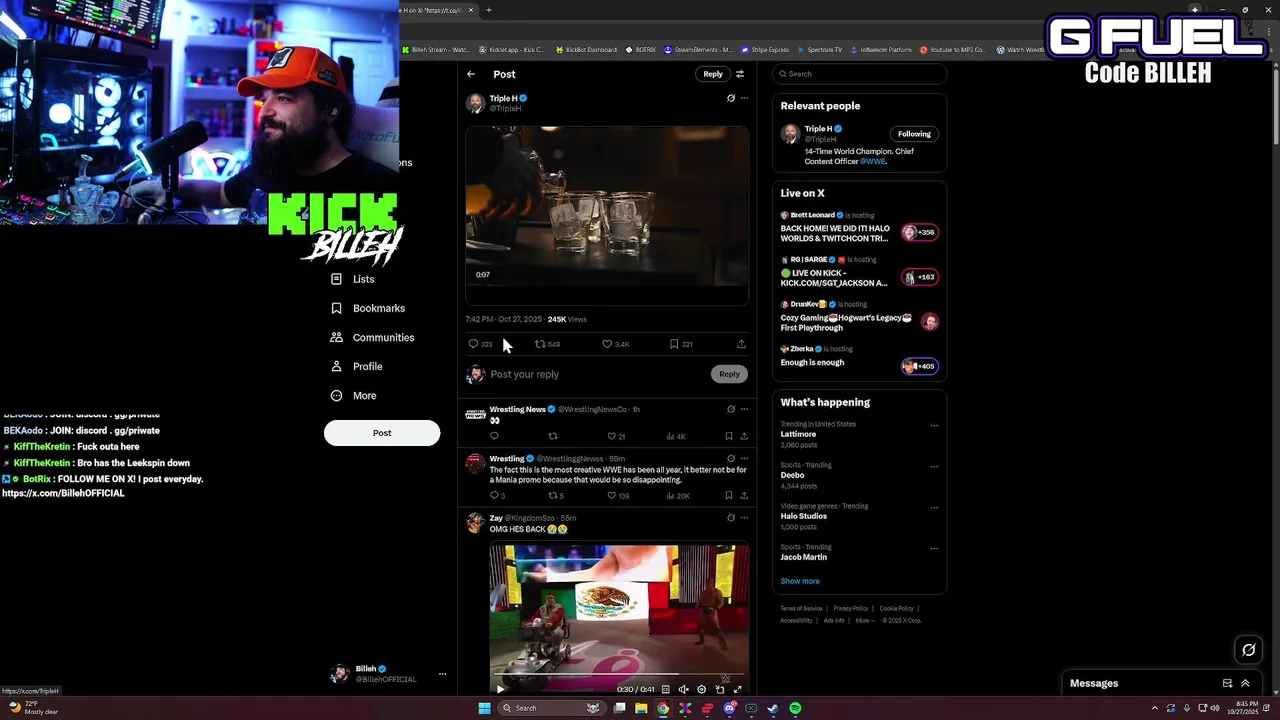Open video settings gear in Zay's video
This screenshot has height=720, width=1280.
coord(701,689)
